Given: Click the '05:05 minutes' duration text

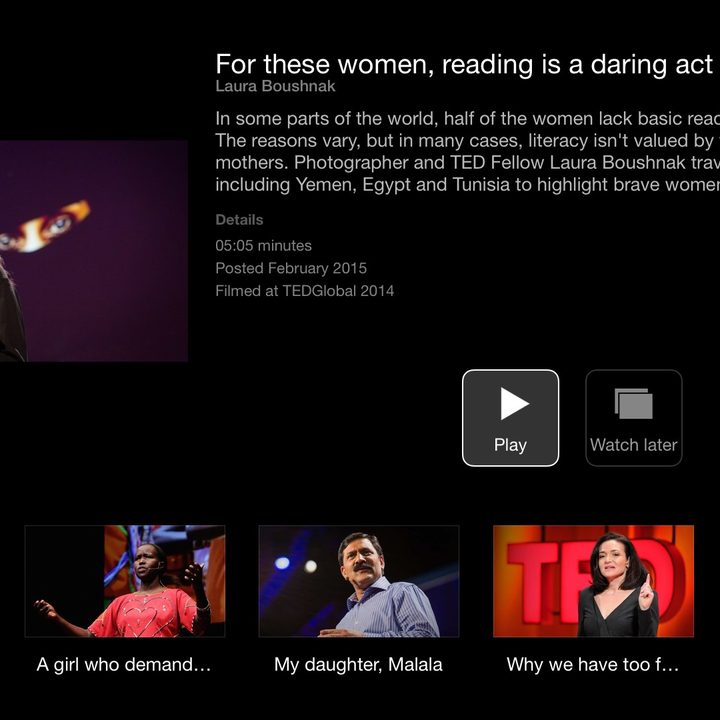Looking at the screenshot, I should point(264,246).
